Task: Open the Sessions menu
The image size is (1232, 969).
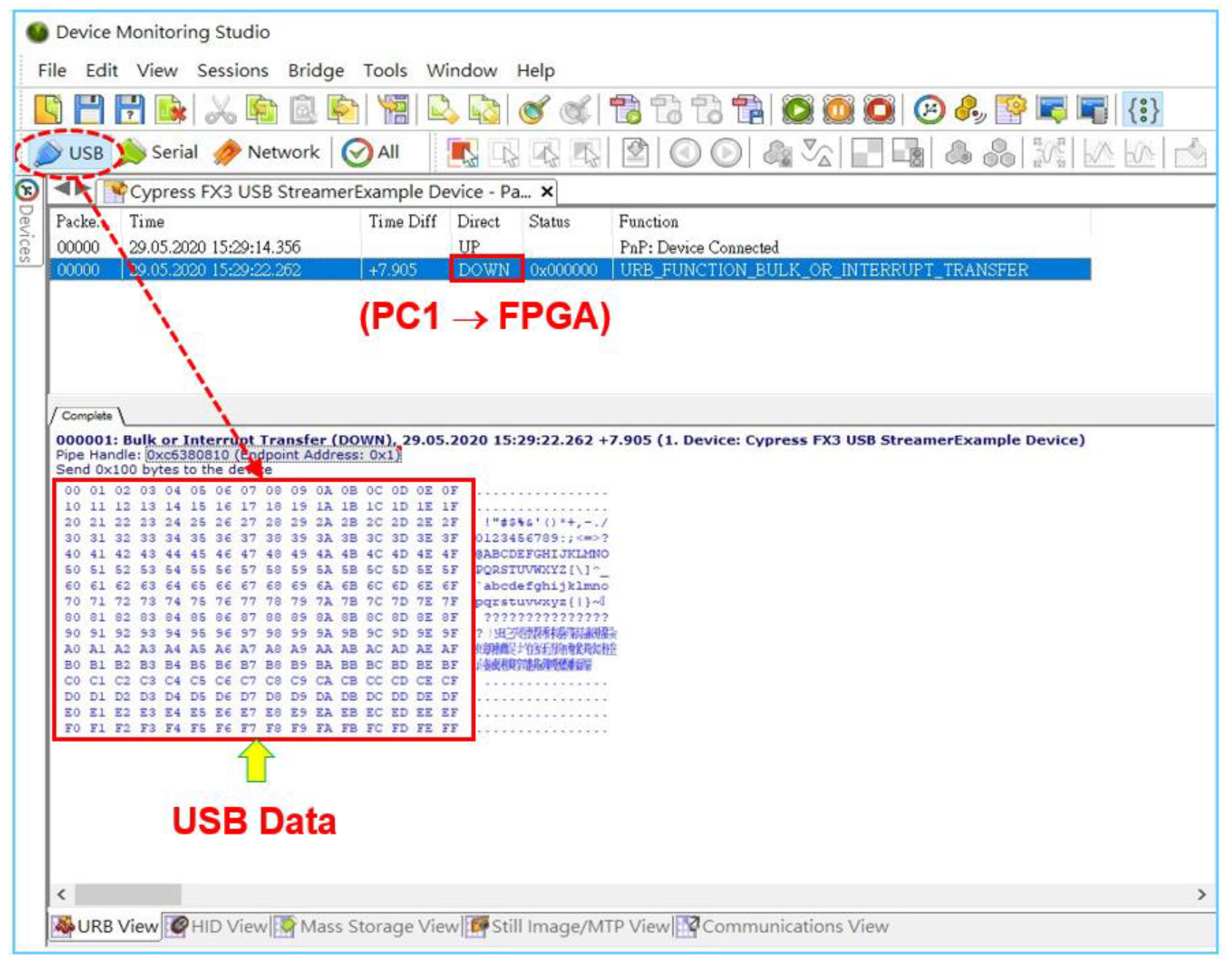Action: pyautogui.click(x=232, y=70)
